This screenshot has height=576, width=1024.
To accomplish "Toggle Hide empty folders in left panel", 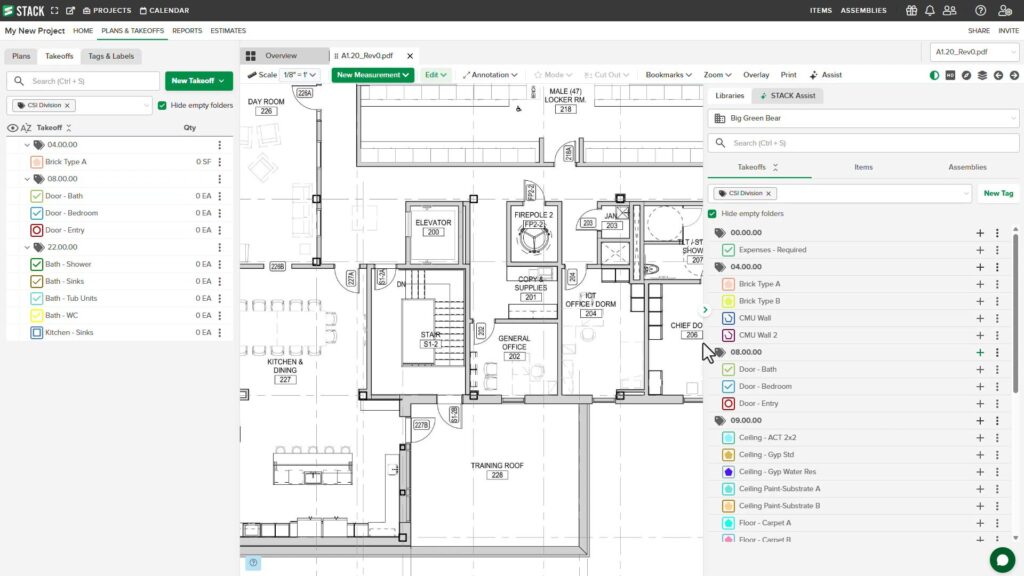I will (162, 105).
